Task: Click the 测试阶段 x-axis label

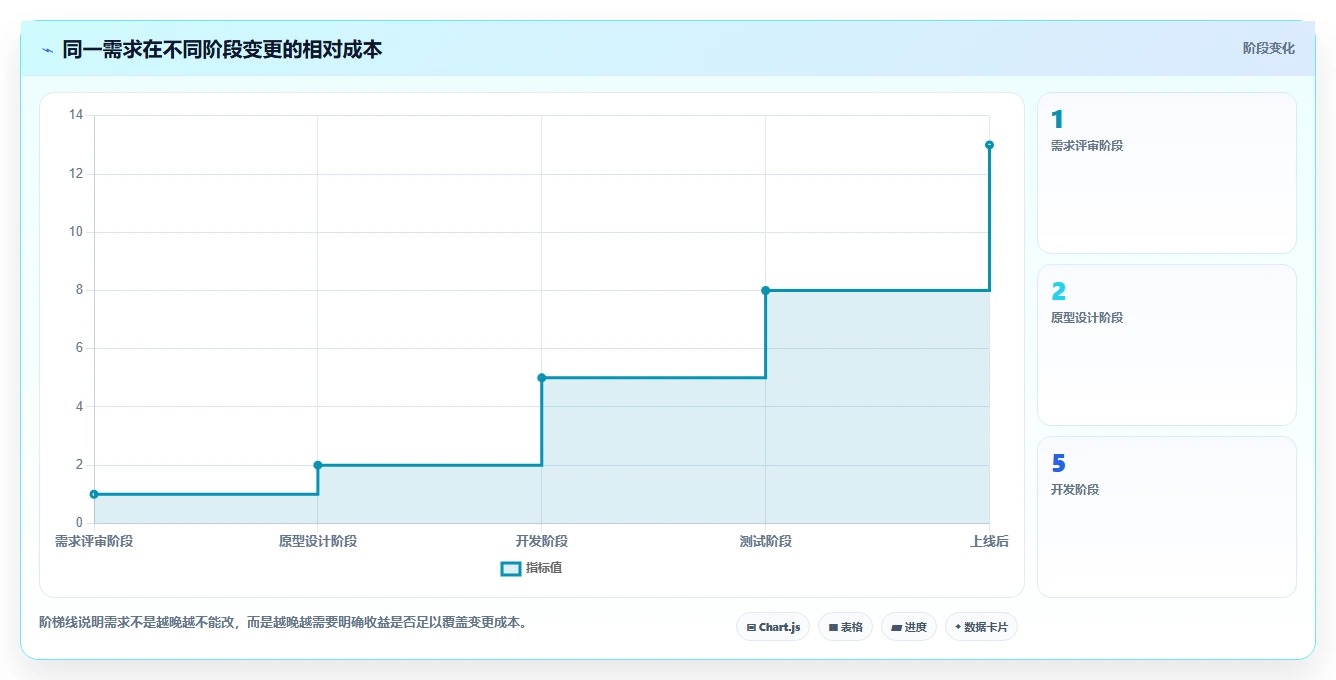Action: click(766, 541)
